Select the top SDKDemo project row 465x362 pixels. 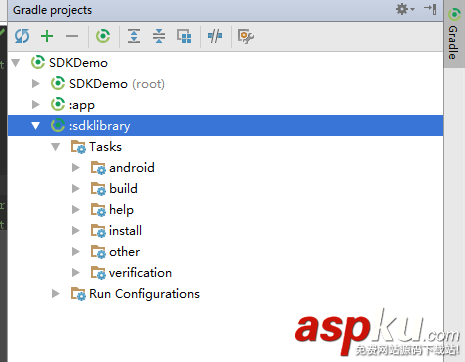[x=225, y=63]
